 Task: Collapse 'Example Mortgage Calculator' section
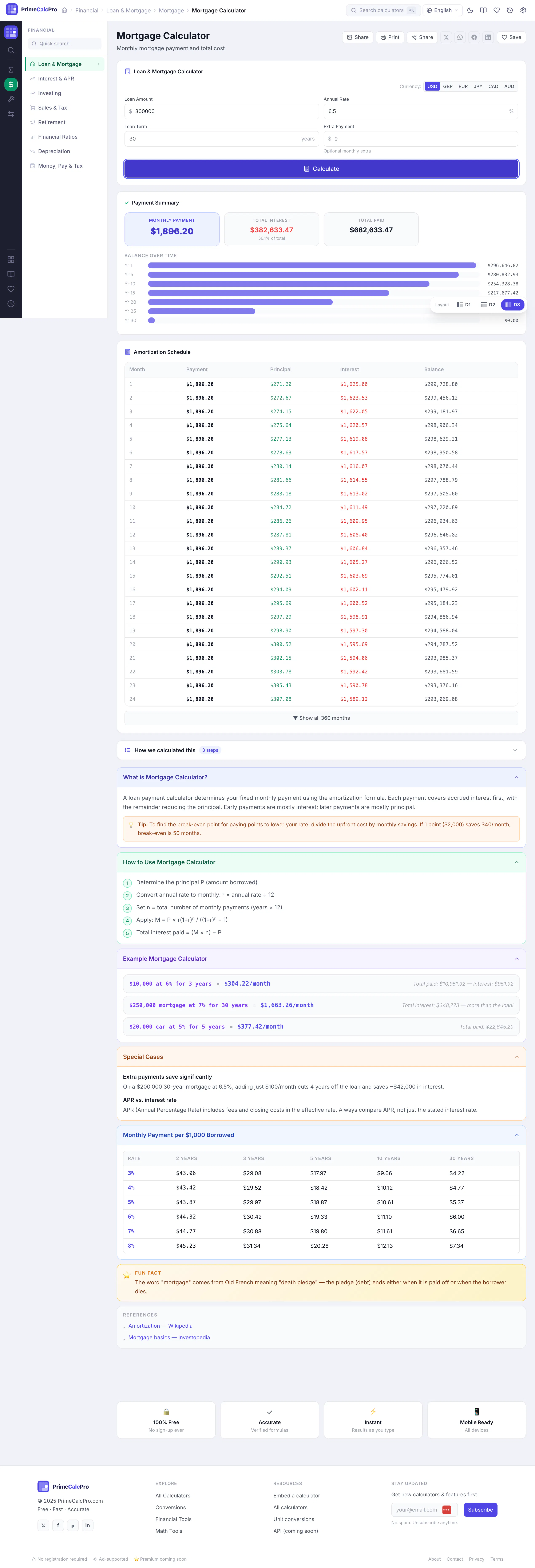click(x=321, y=959)
